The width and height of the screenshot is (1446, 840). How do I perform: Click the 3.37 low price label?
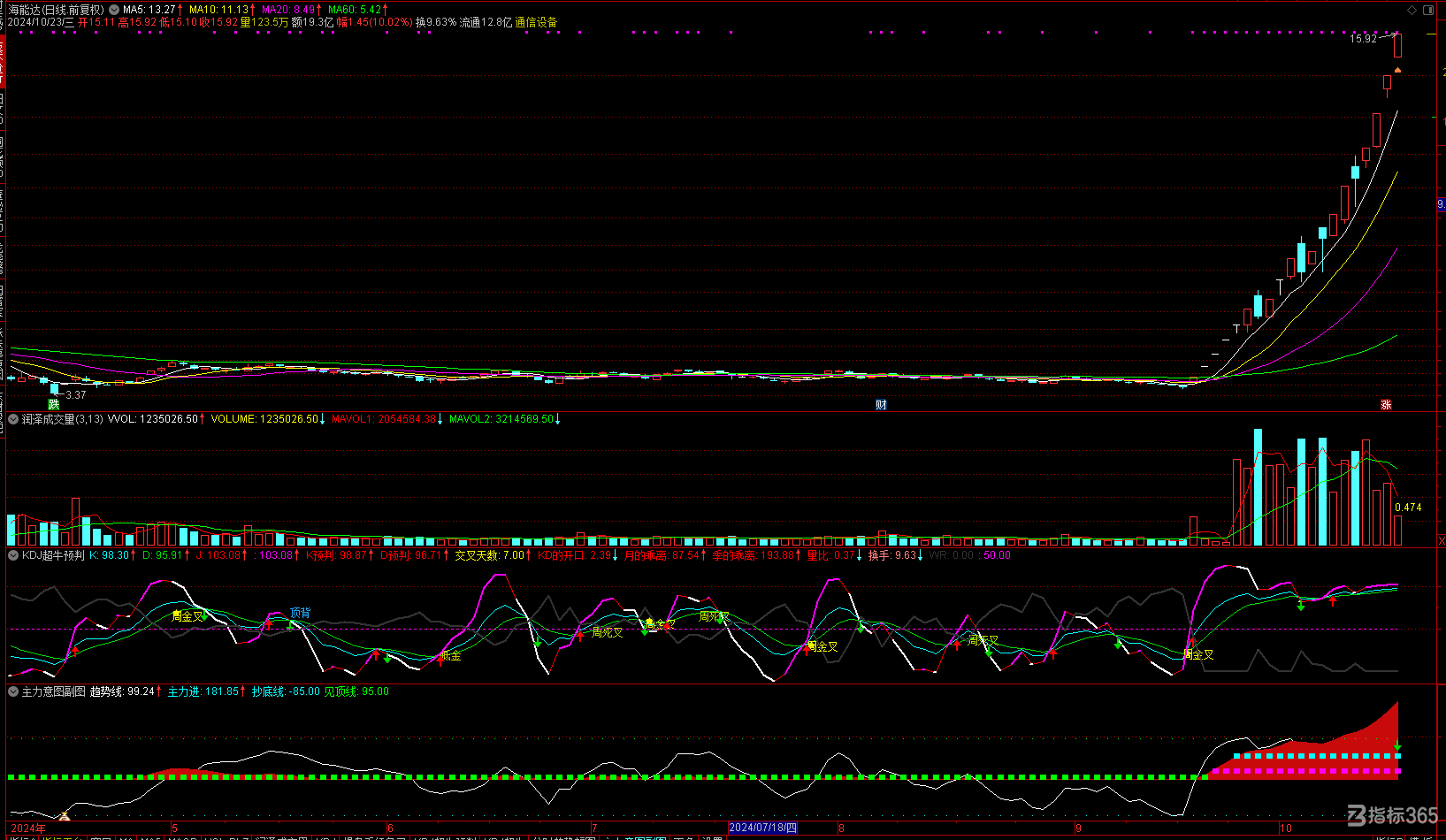76,395
